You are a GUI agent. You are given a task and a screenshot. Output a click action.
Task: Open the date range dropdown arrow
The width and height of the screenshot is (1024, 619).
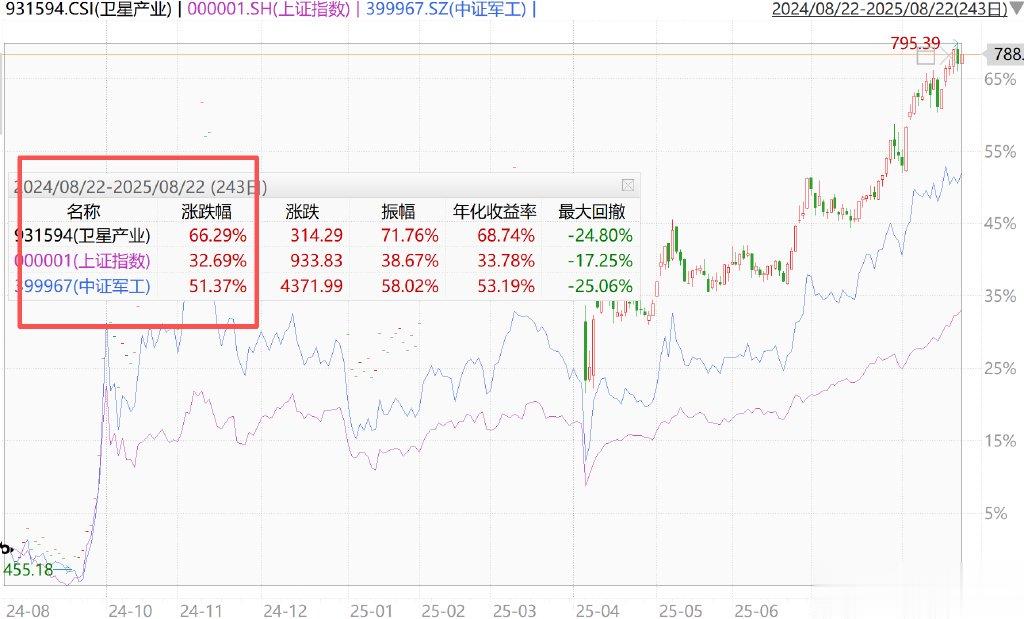pyautogui.click(x=1016, y=8)
